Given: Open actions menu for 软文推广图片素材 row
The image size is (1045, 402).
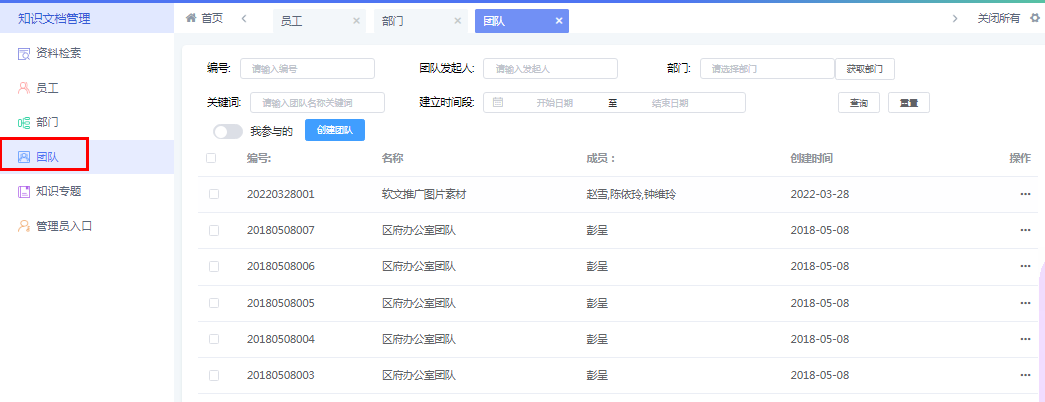Looking at the screenshot, I should (x=1025, y=194).
